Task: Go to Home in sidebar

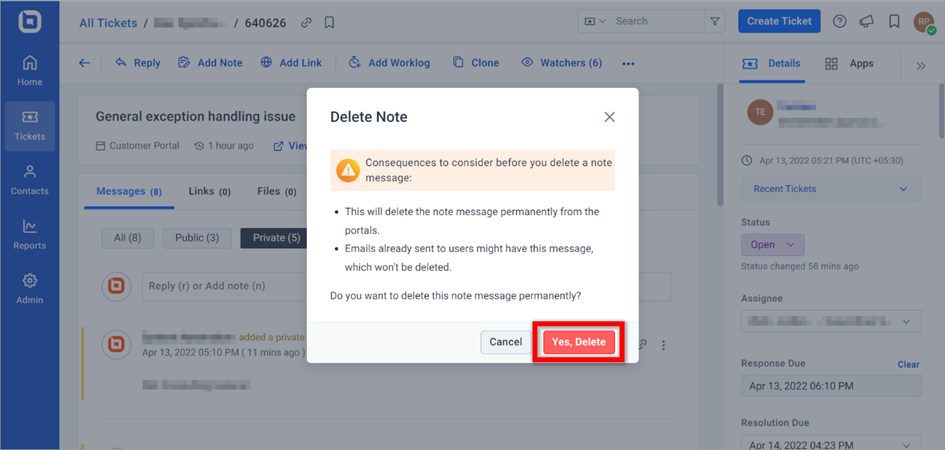Action: point(30,70)
